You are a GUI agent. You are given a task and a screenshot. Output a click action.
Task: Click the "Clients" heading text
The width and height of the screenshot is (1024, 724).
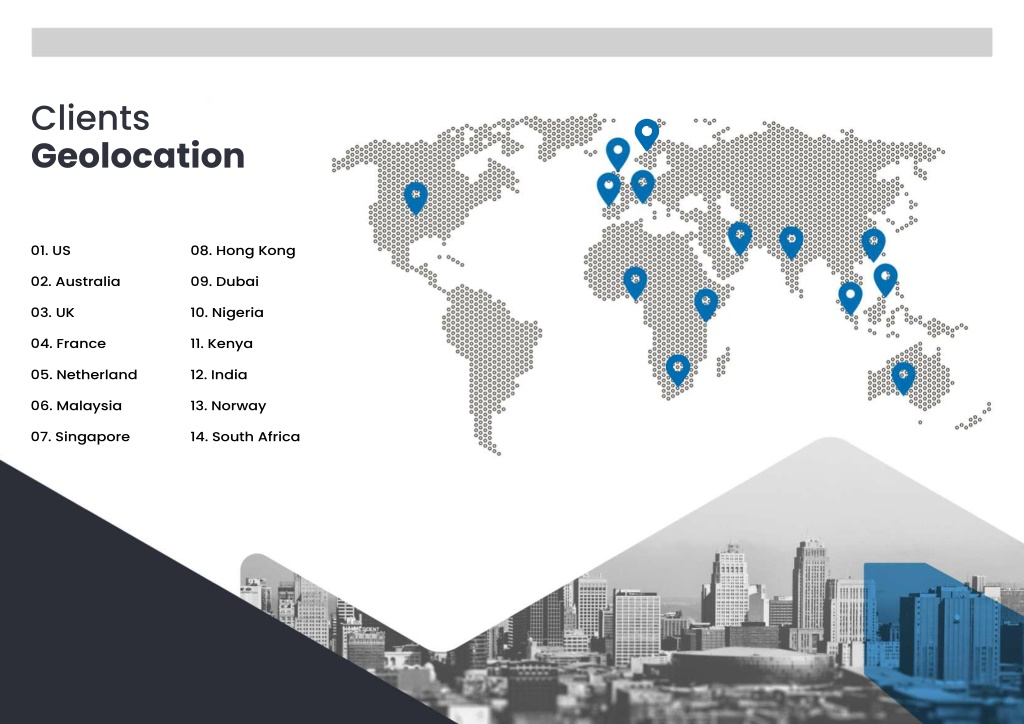(x=91, y=118)
